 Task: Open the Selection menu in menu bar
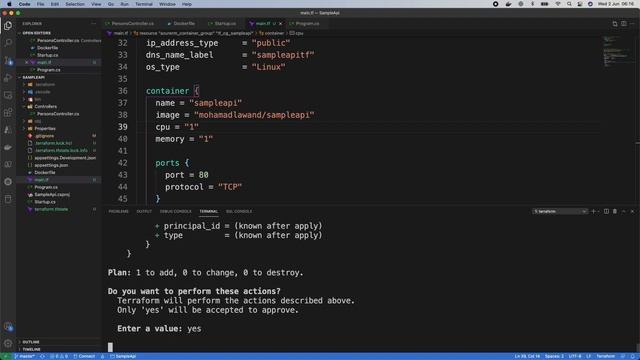[75, 4]
